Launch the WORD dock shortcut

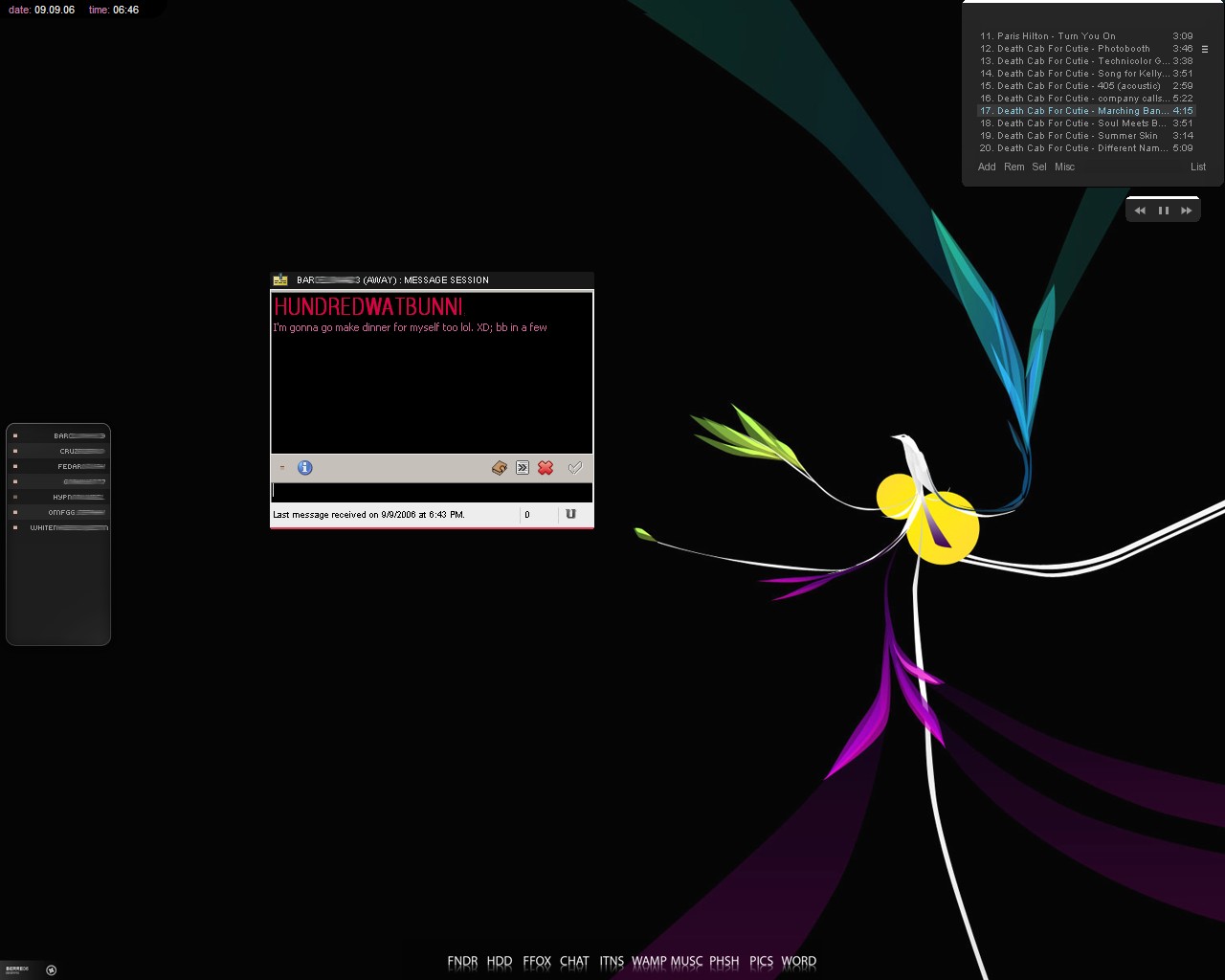798,962
